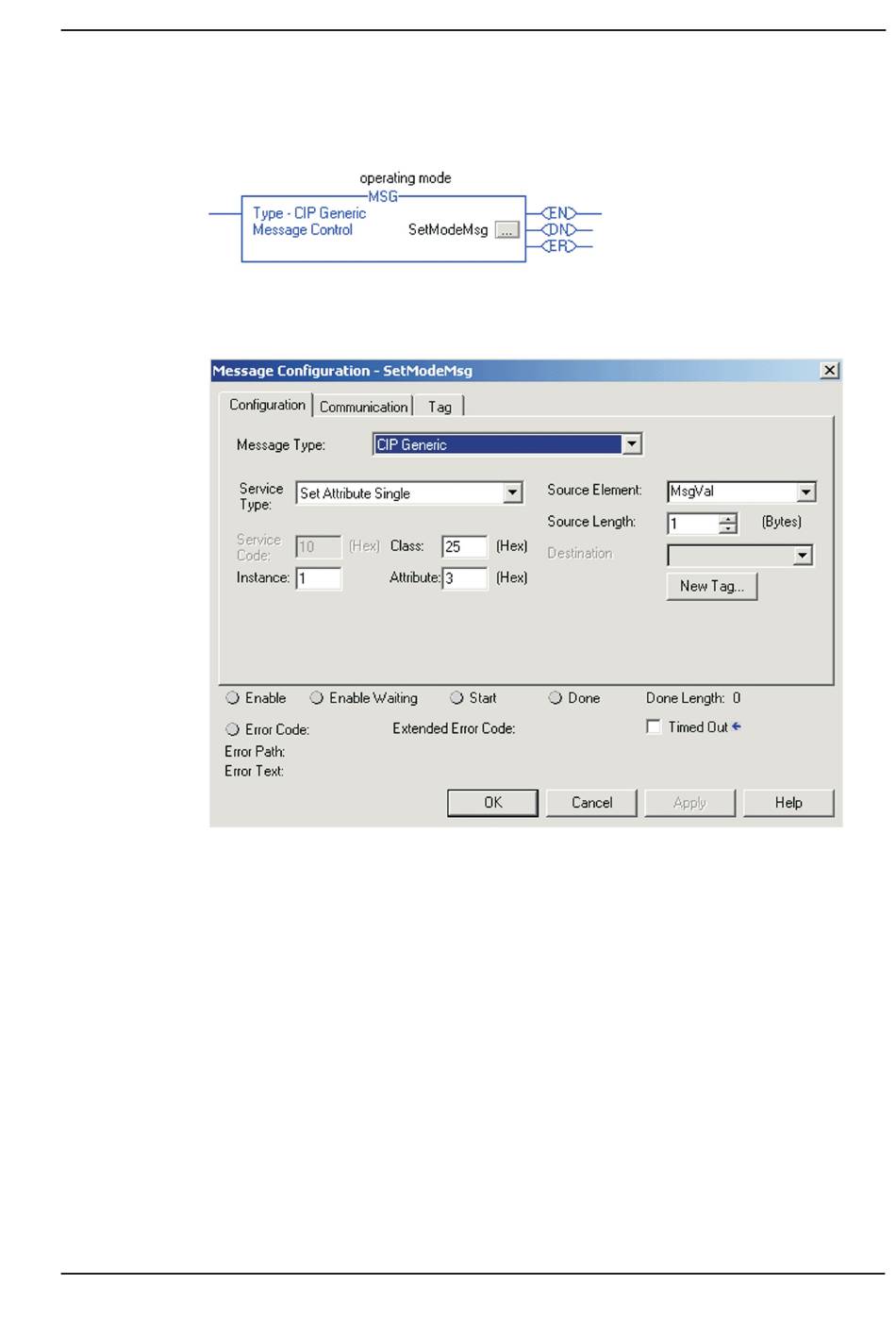Select the Done status indicator
The image size is (896, 1318).
pyautogui.click(x=556, y=698)
